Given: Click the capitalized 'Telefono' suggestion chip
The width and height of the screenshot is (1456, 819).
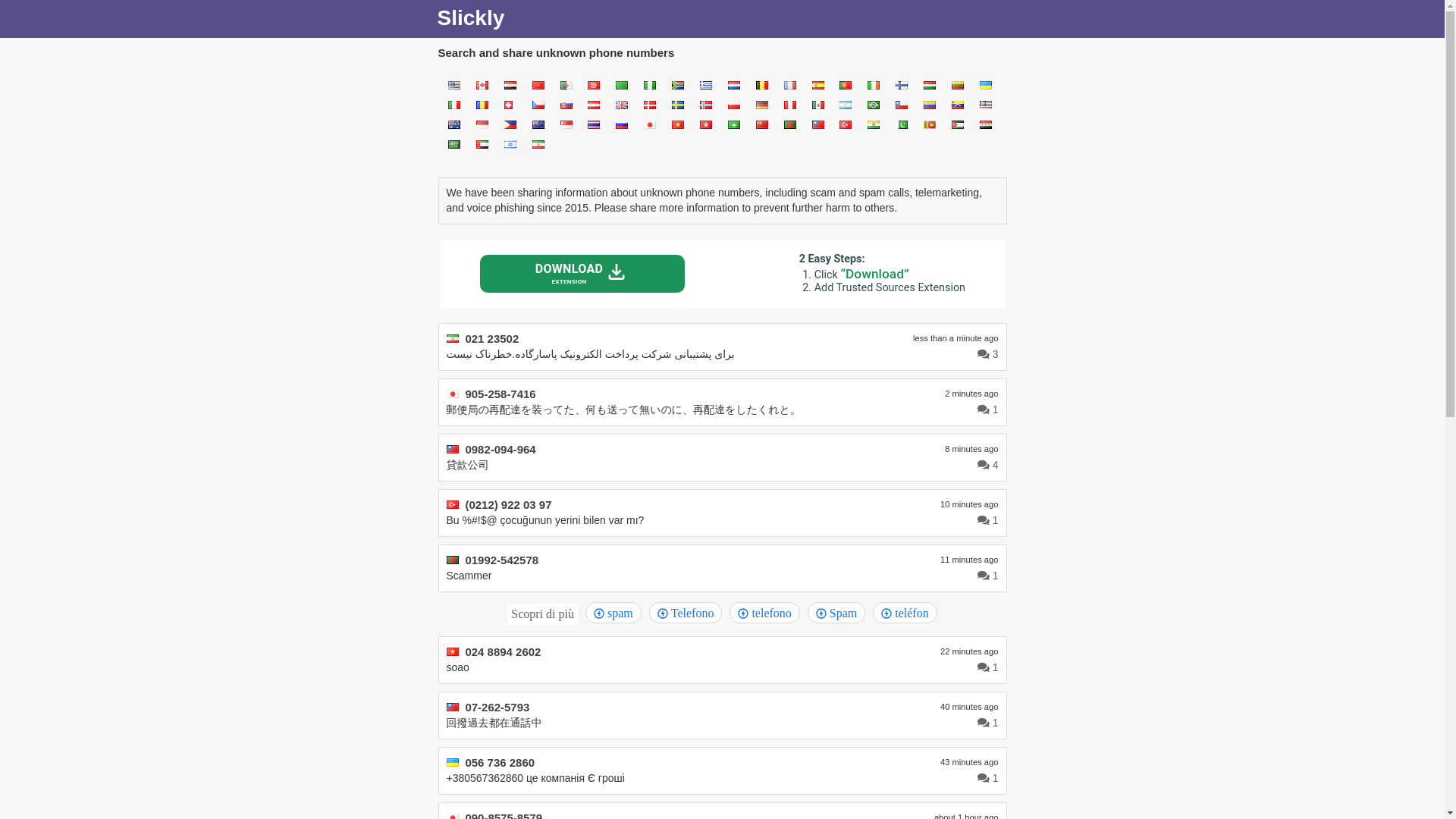Looking at the screenshot, I should [685, 613].
